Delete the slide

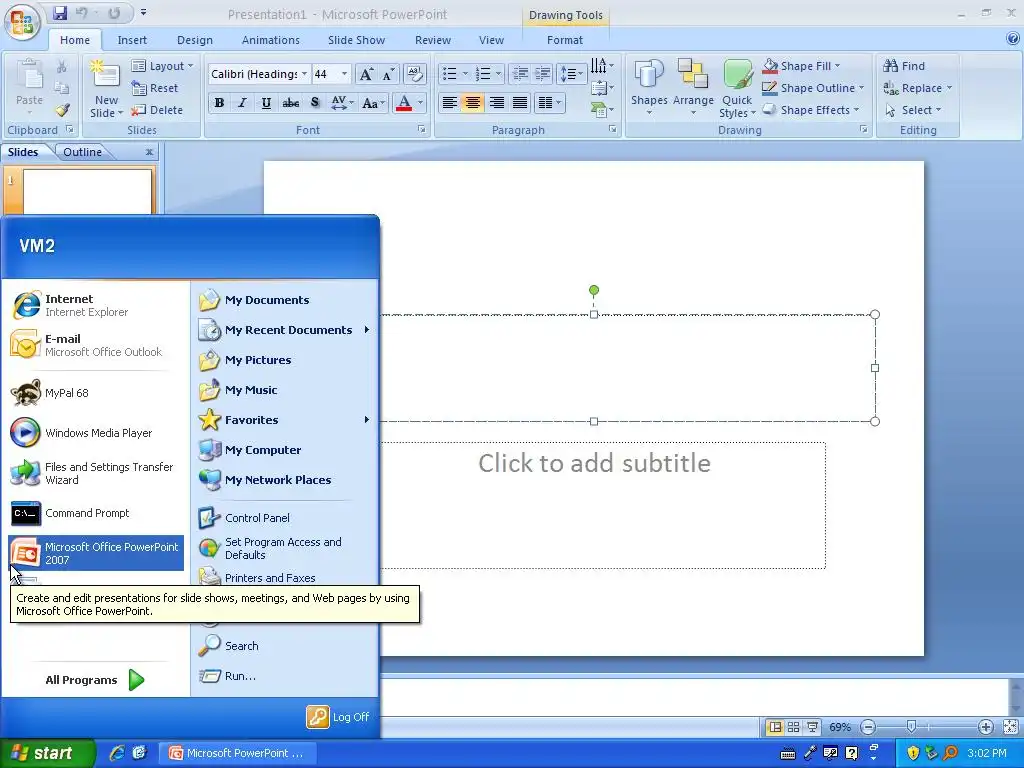[x=156, y=110]
